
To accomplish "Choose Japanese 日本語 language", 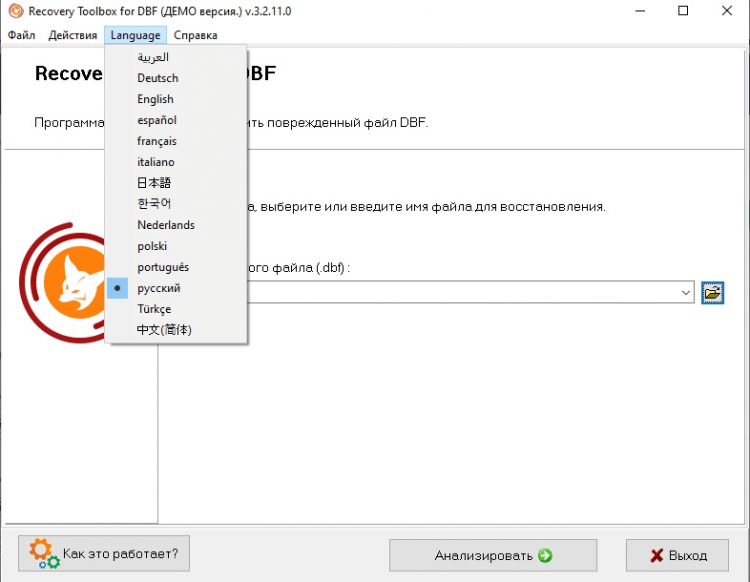I will click(176, 183).
